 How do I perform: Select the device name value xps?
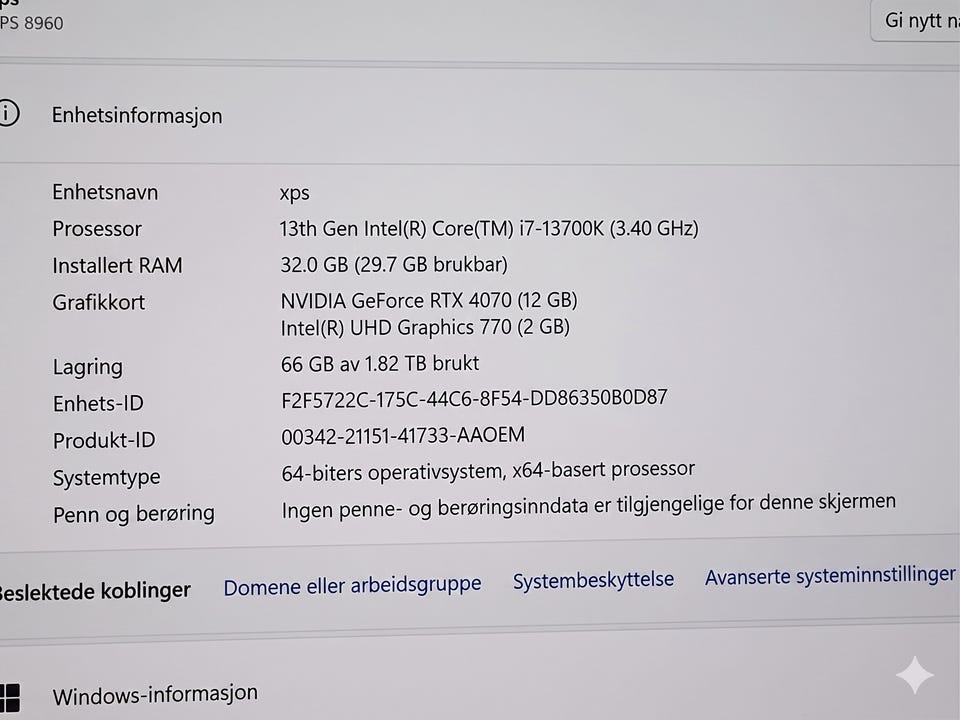[x=294, y=193]
